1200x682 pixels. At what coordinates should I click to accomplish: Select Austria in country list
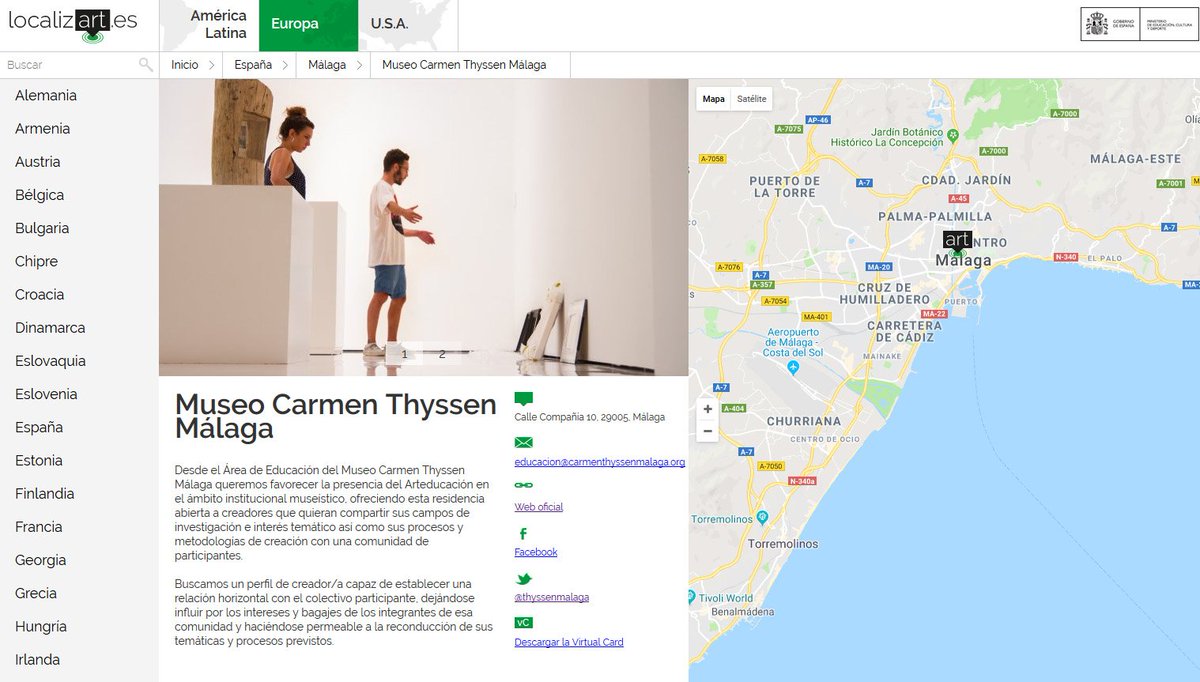click(38, 162)
